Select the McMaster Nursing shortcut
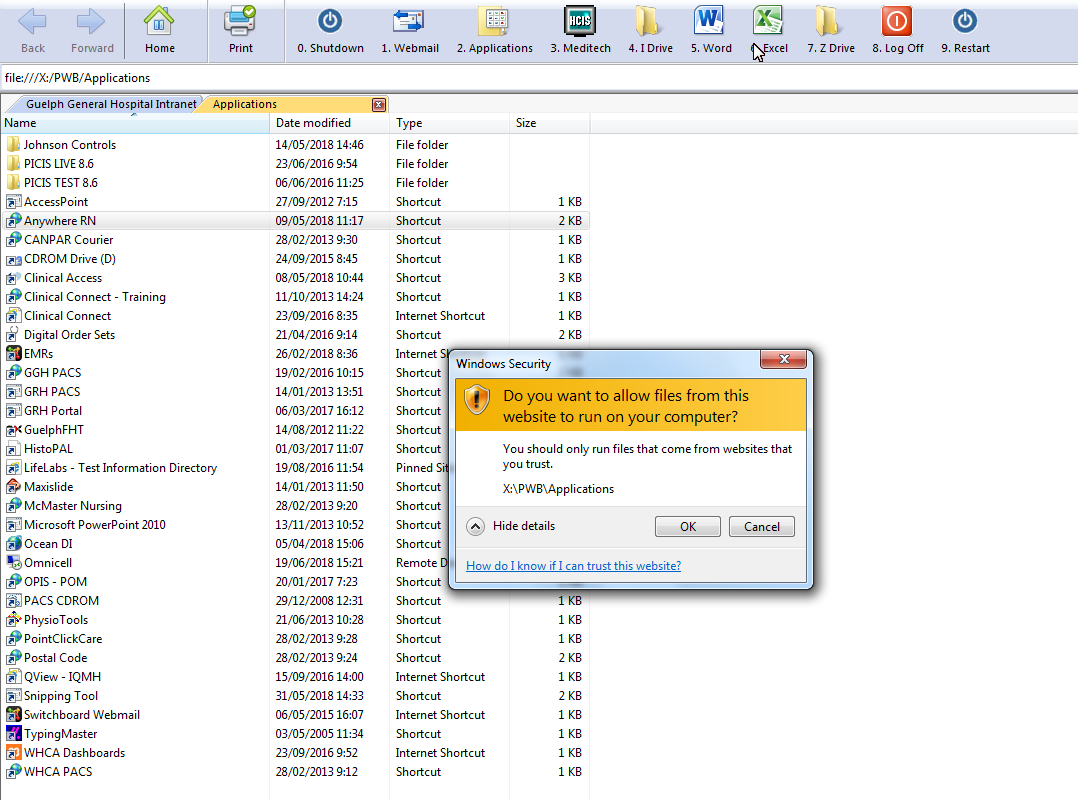Screen dimensions: 1078x800 point(73,506)
